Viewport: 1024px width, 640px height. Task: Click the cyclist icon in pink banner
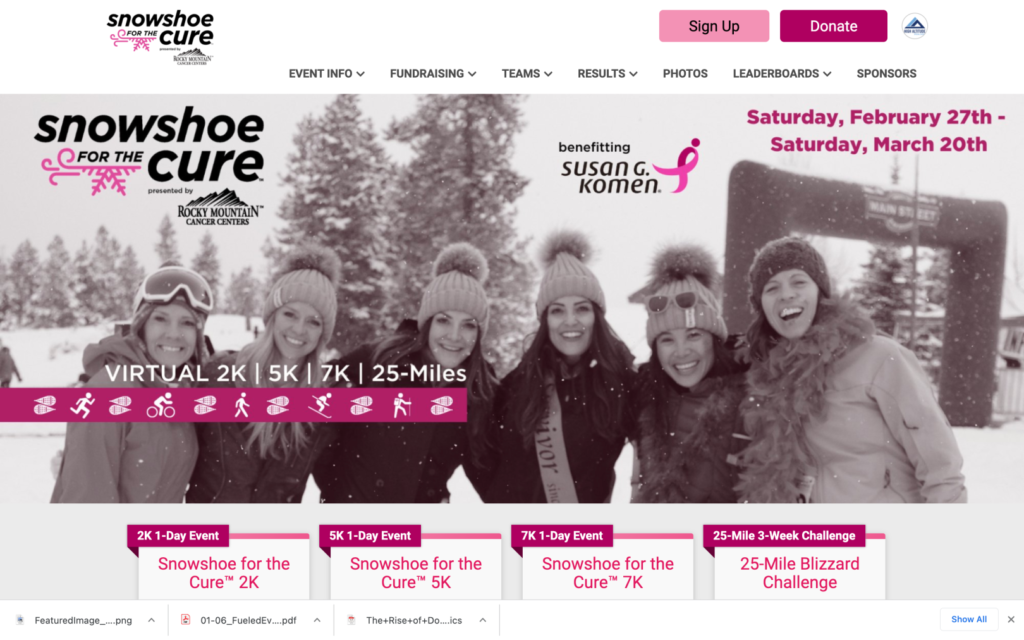161,406
